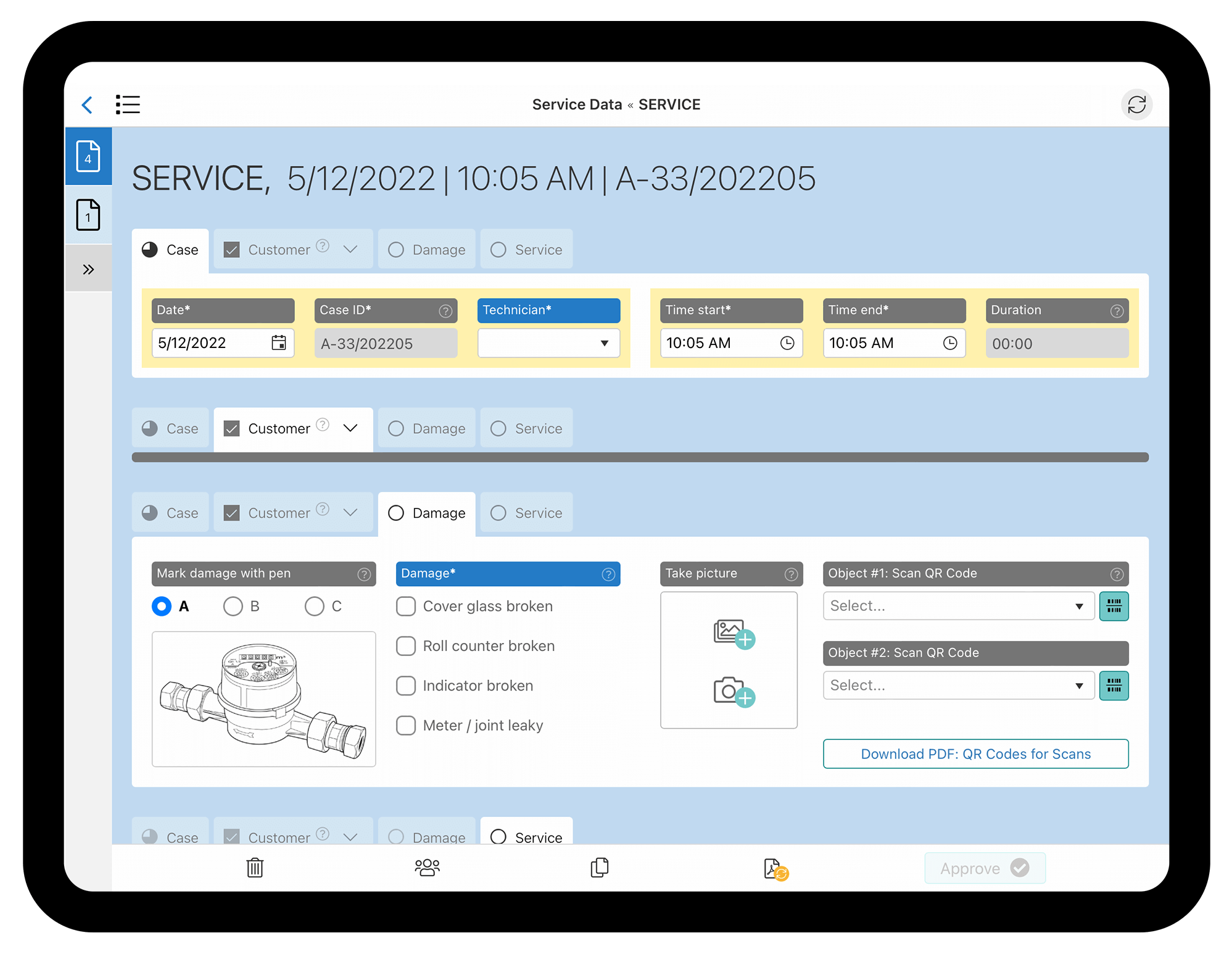Click the Time end input field
Screen dimensions: 1232x954
894,343
